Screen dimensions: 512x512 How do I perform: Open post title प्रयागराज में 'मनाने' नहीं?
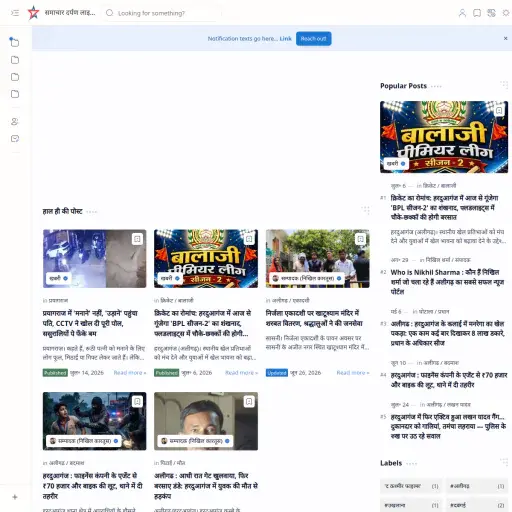(x=90, y=323)
